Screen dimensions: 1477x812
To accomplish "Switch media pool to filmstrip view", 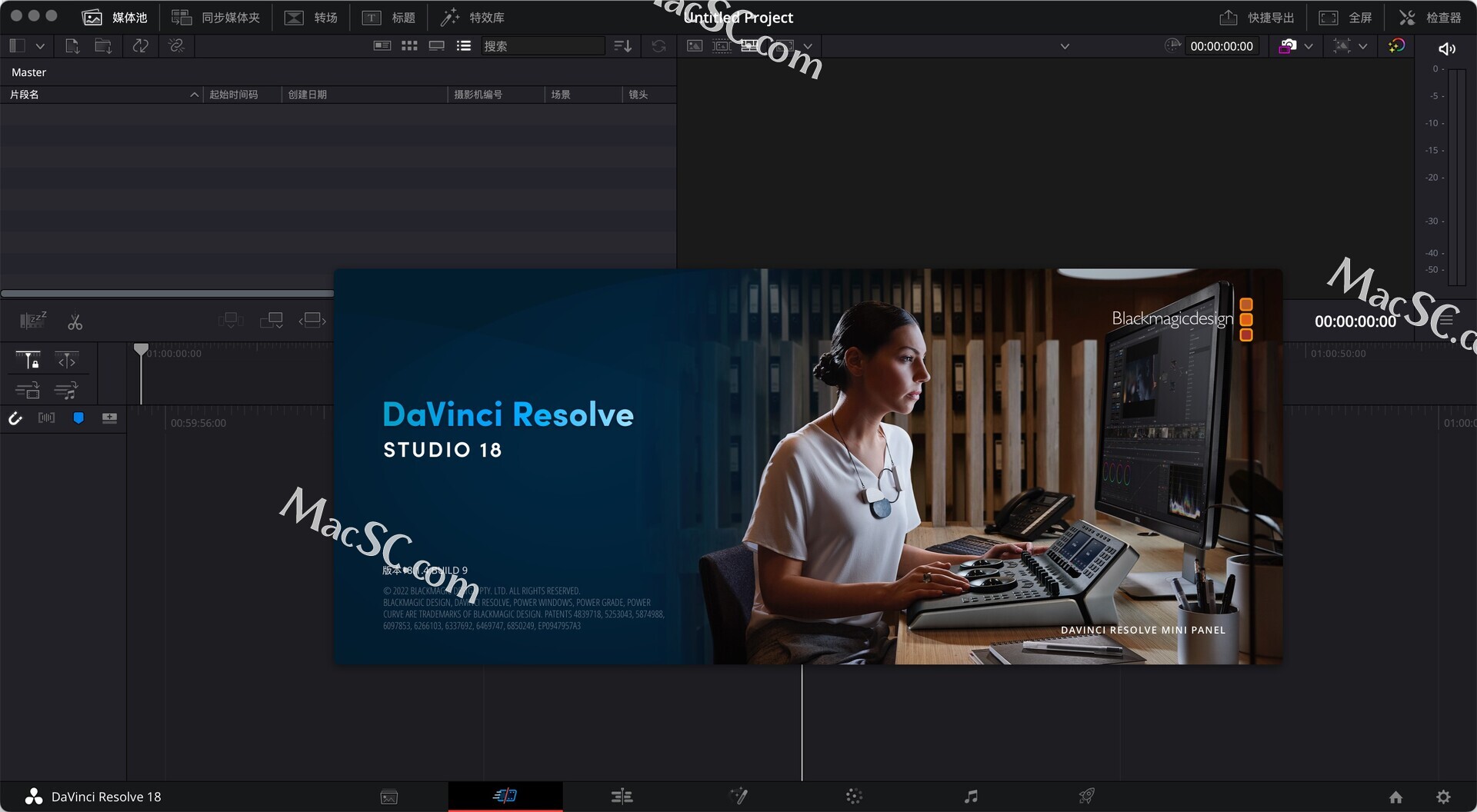I will (436, 46).
